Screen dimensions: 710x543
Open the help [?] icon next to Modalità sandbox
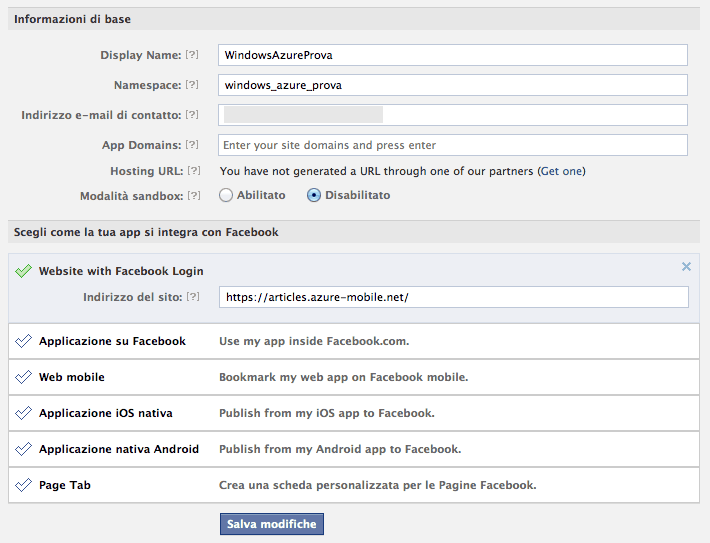194,196
